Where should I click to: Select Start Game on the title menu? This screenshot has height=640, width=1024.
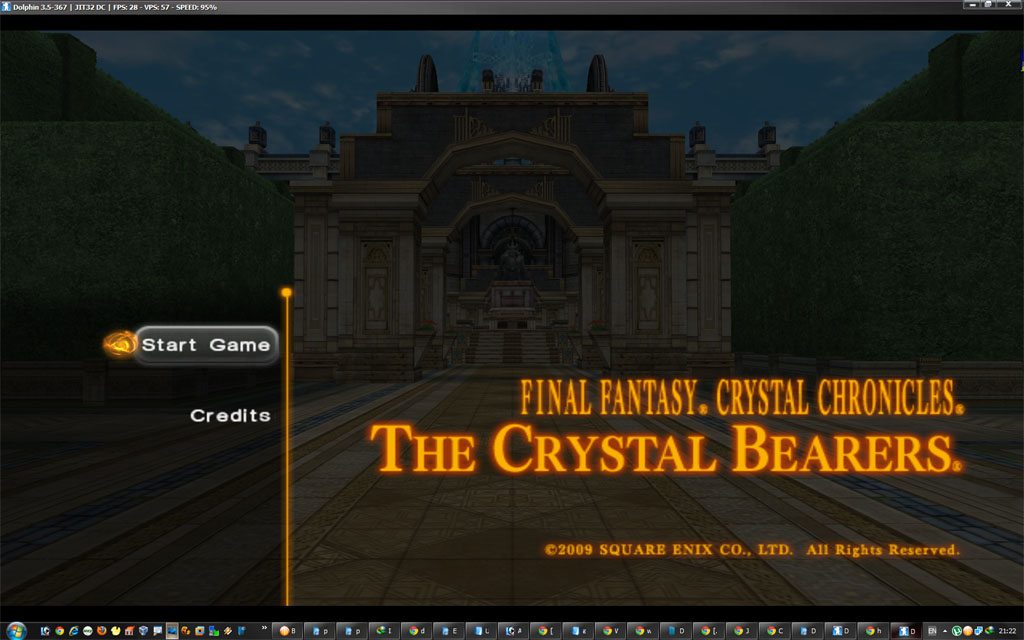tap(206, 345)
